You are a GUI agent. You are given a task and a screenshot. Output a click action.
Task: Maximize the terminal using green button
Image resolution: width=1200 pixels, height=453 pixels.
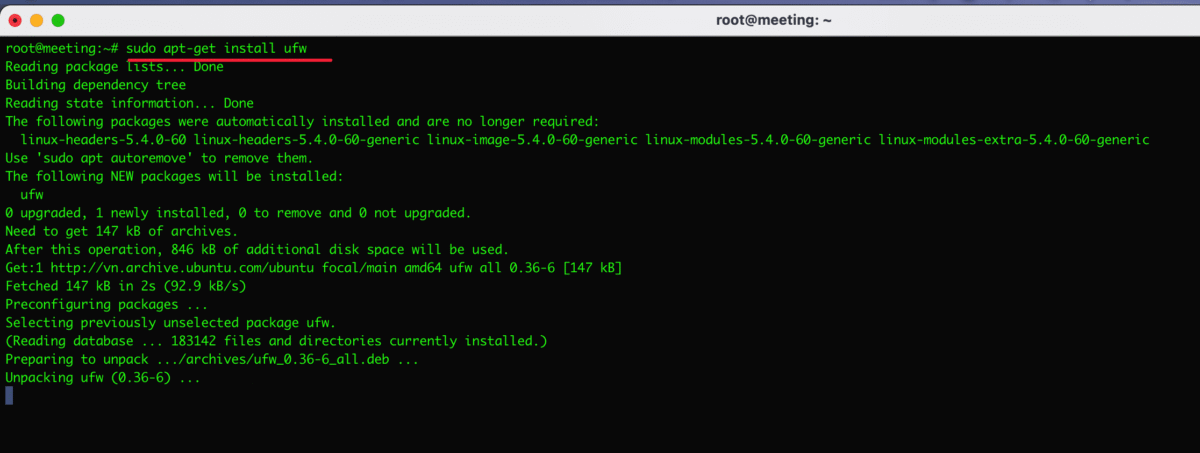coord(58,20)
